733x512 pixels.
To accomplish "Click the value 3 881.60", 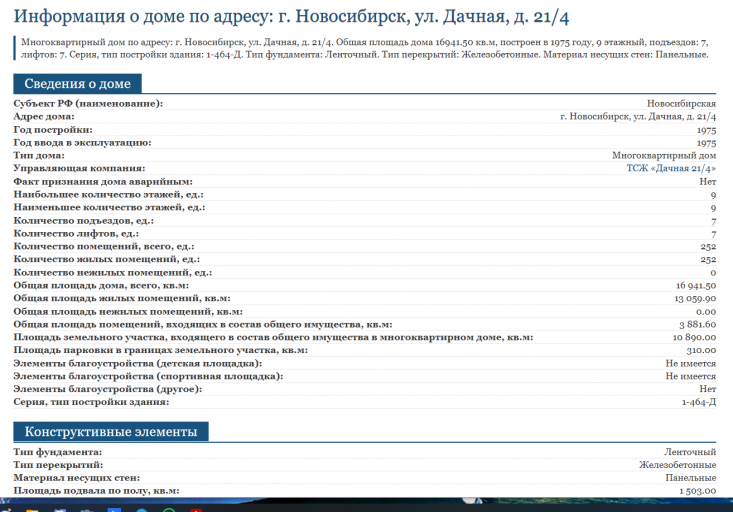I will pyautogui.click(x=697, y=324).
